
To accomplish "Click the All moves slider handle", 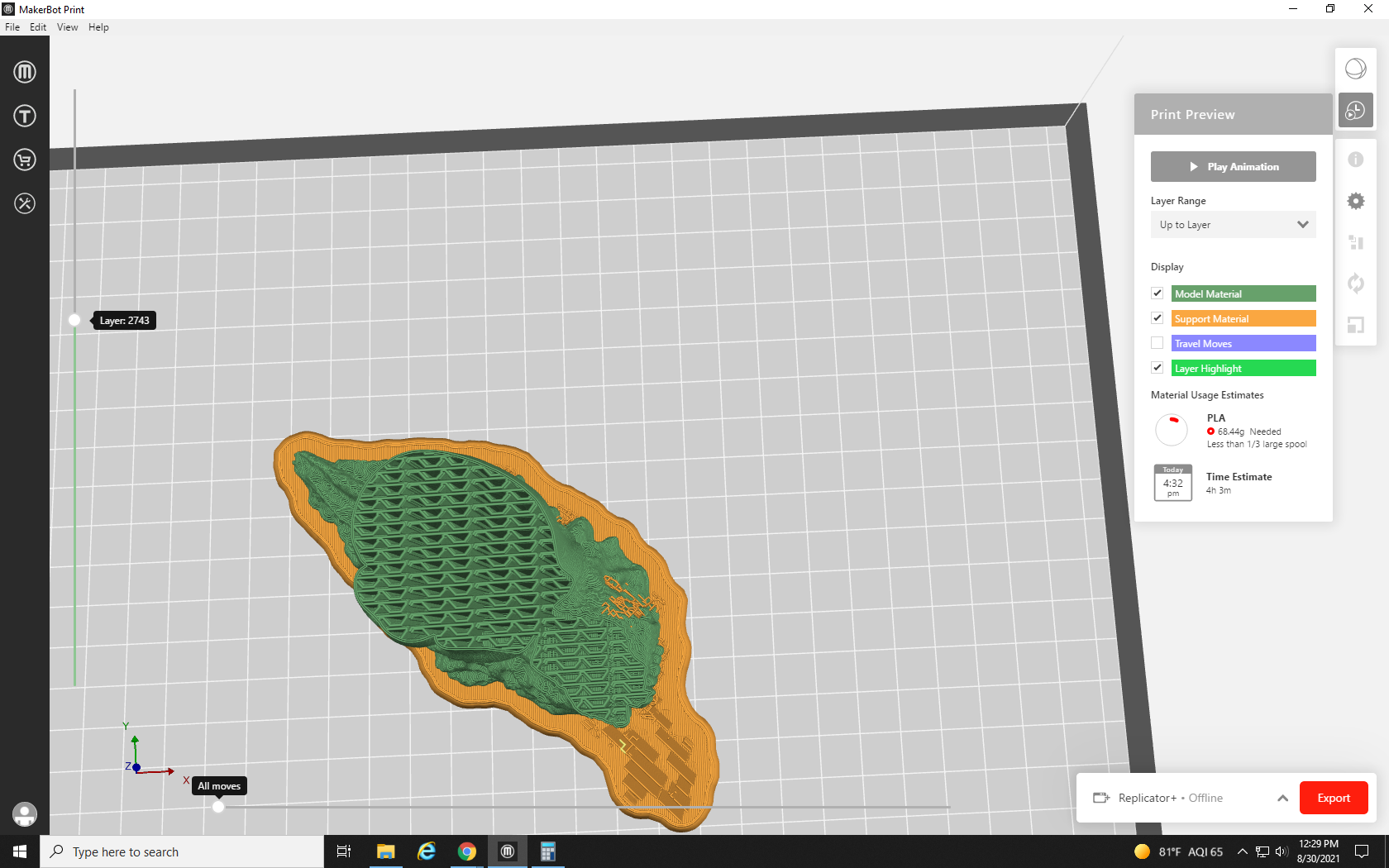I will tap(218, 807).
